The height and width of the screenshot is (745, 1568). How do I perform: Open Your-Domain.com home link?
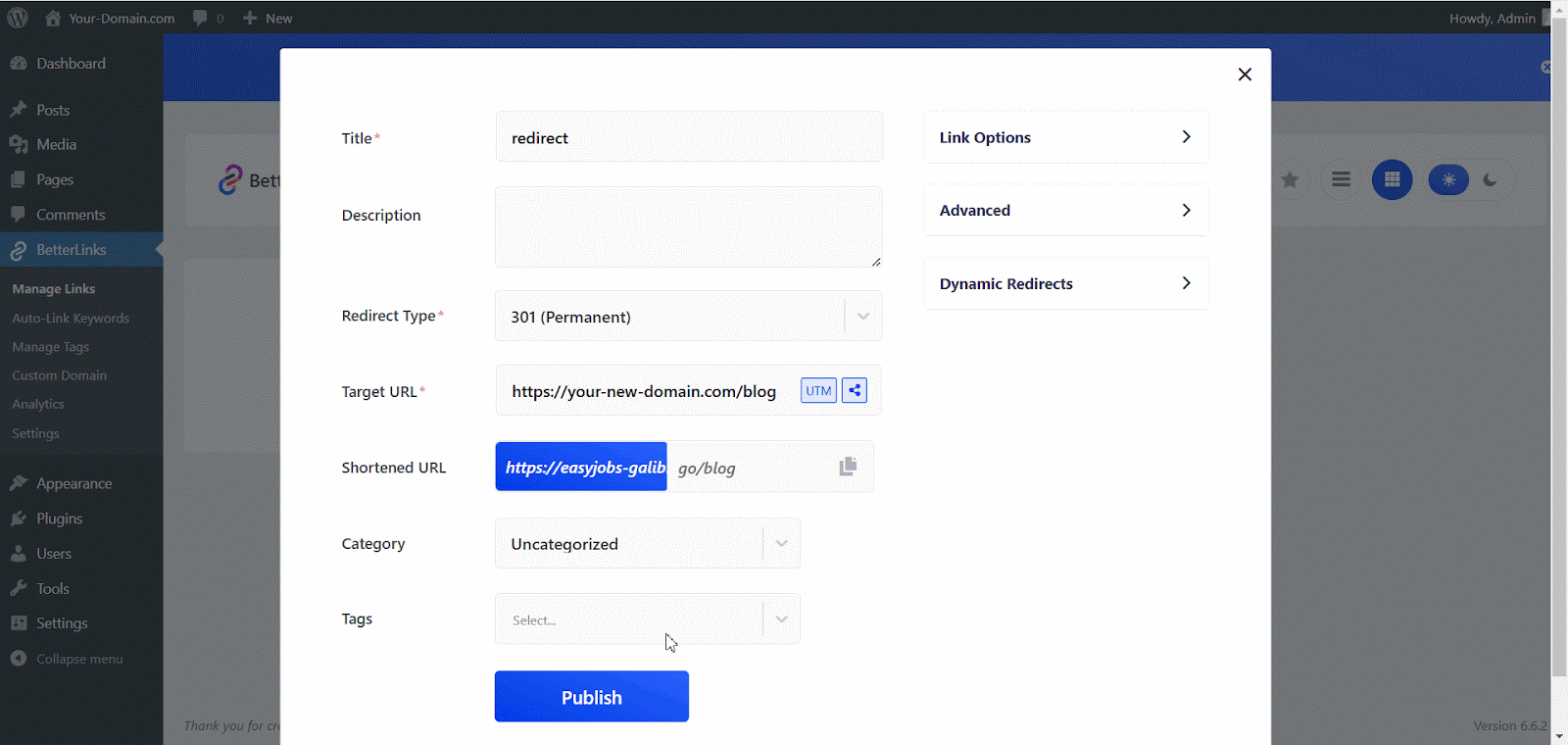[110, 18]
